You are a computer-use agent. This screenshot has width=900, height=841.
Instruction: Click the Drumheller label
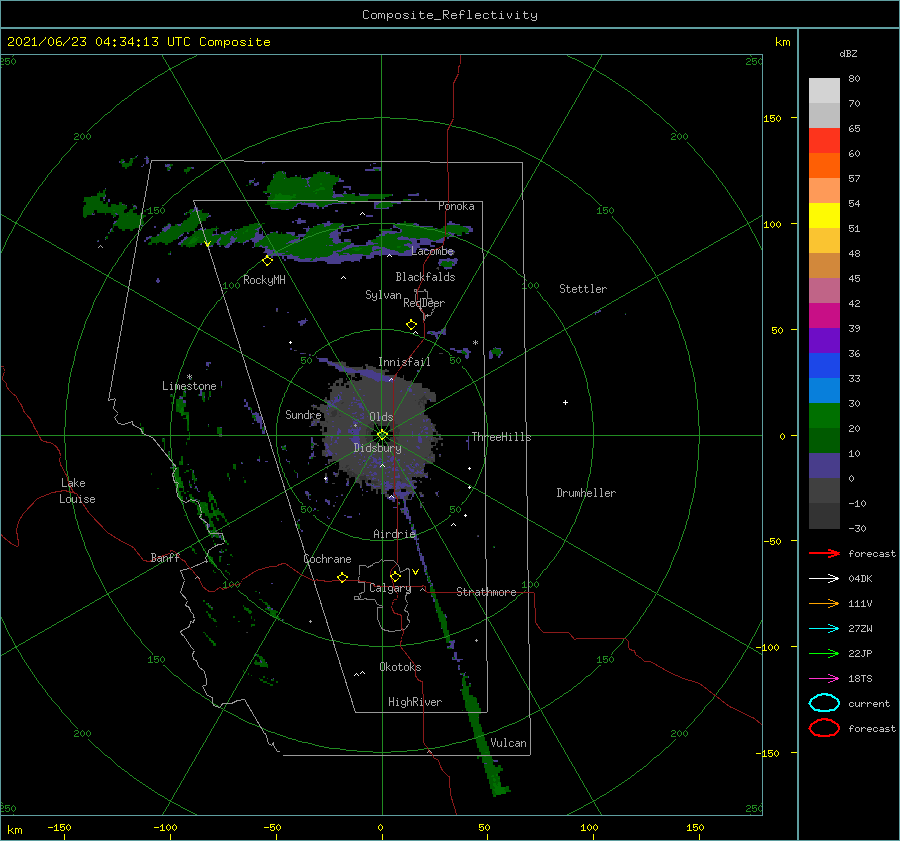click(586, 493)
